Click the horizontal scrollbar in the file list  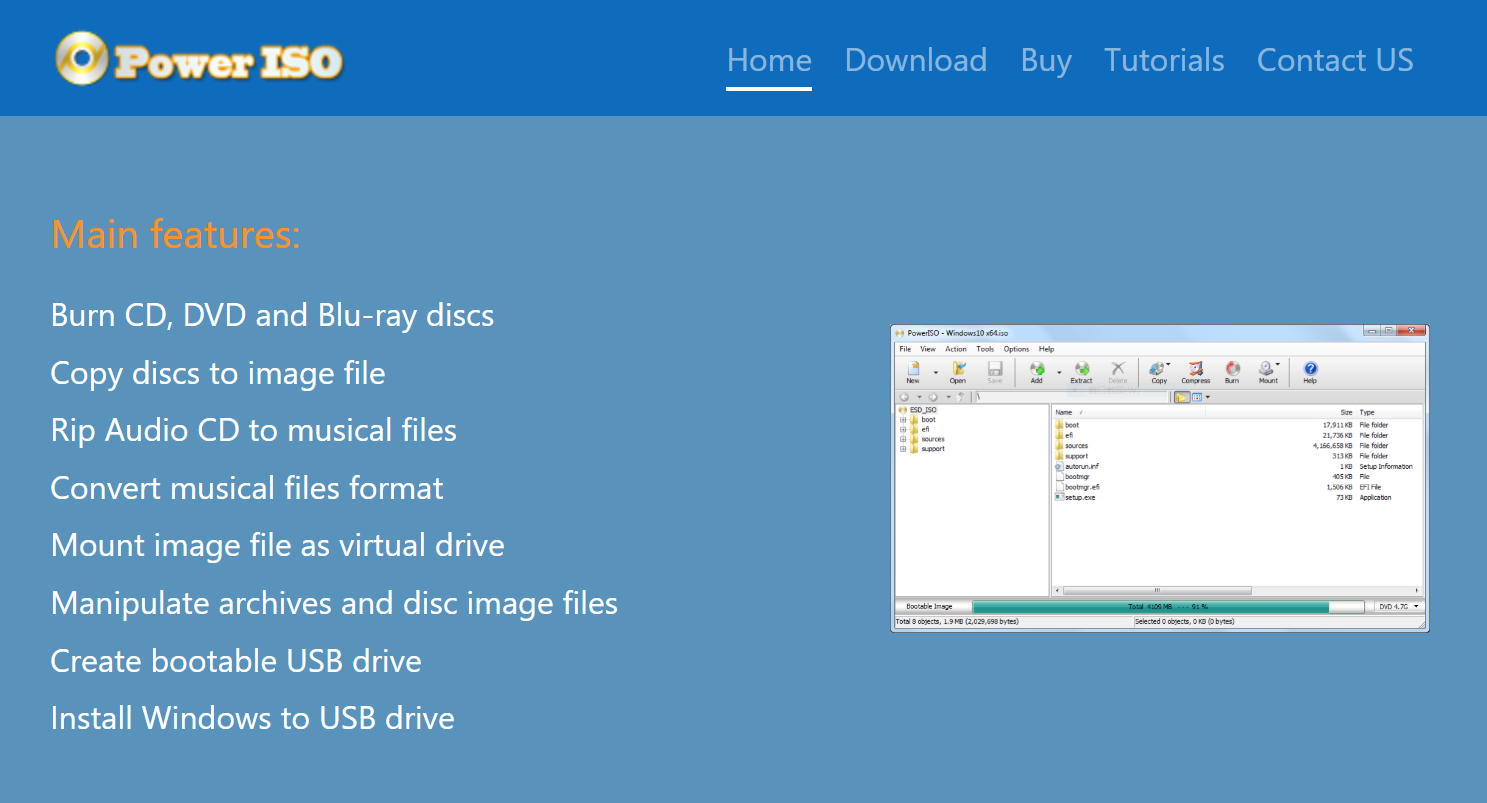(1157, 590)
